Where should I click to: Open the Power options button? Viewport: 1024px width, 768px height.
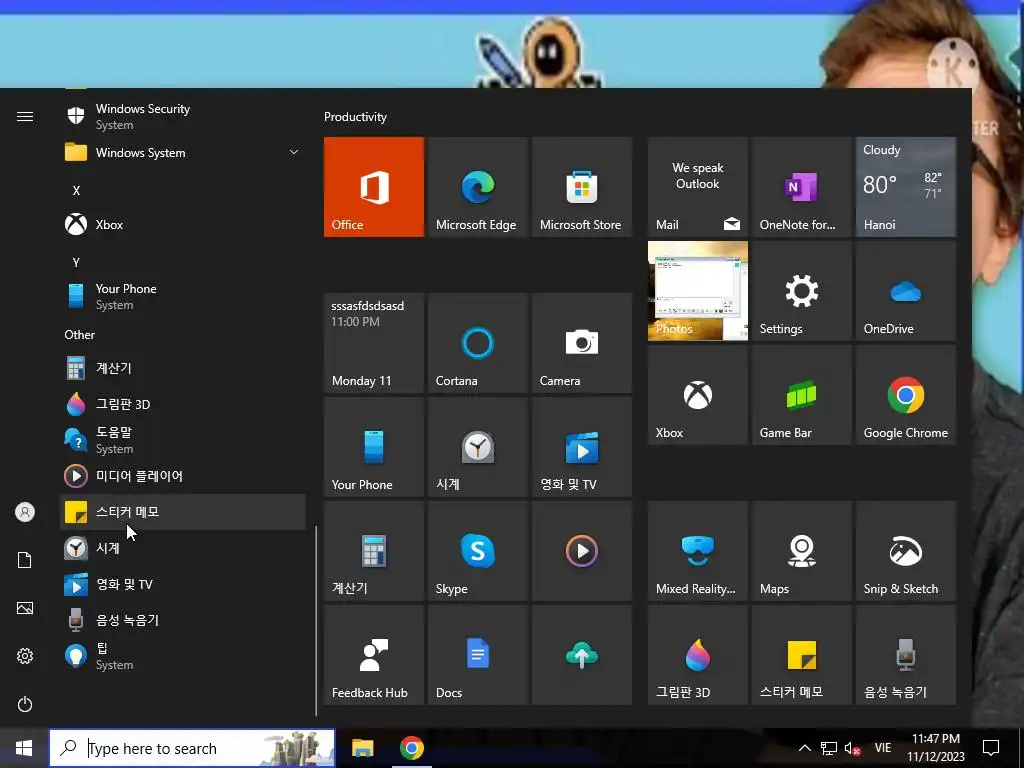click(25, 704)
